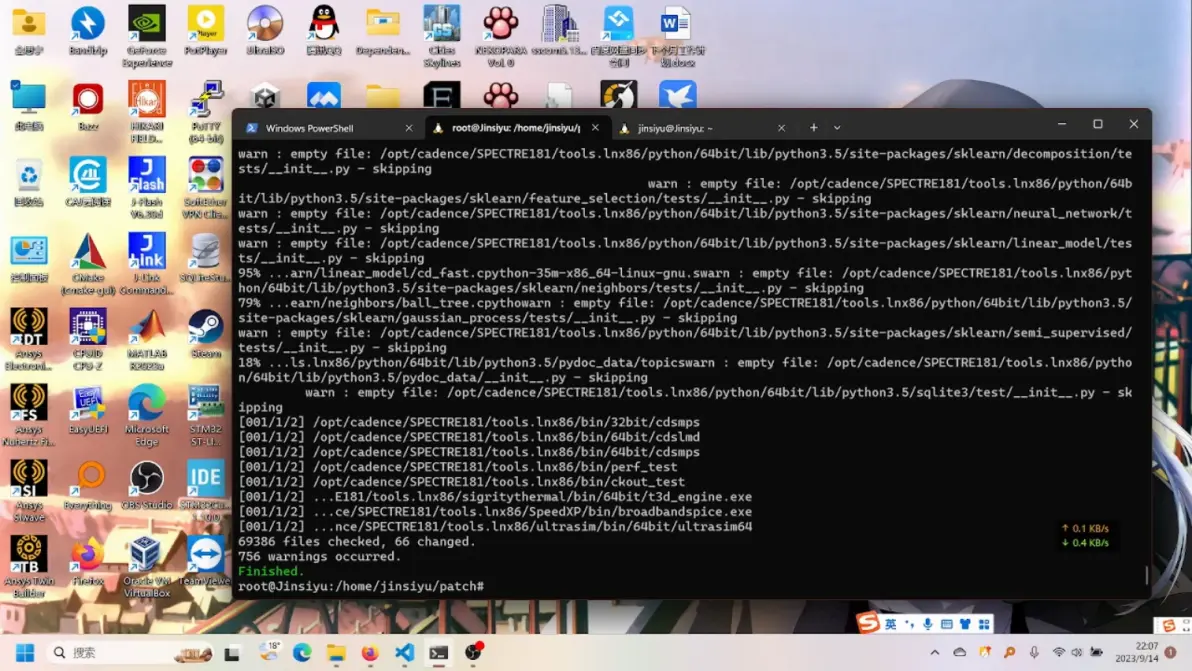This screenshot has height=671, width=1192.
Task: Launch Oracle VM VirtualBox icon
Action: point(146,566)
